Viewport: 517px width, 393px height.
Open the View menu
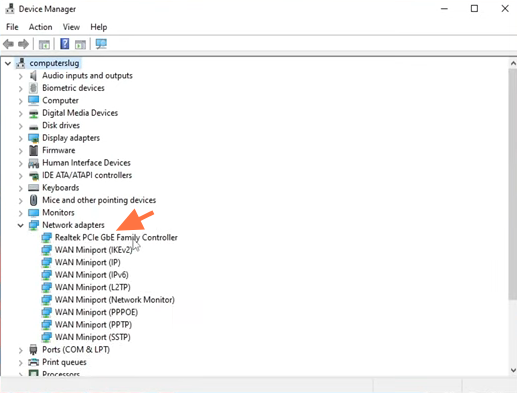tap(71, 27)
